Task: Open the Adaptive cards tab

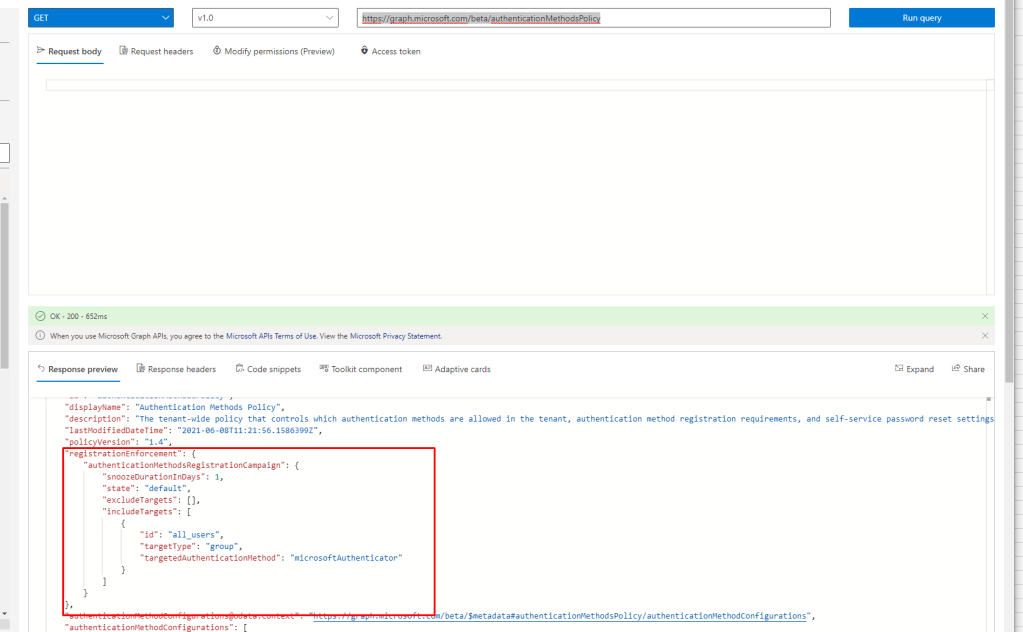Action: (x=456, y=369)
